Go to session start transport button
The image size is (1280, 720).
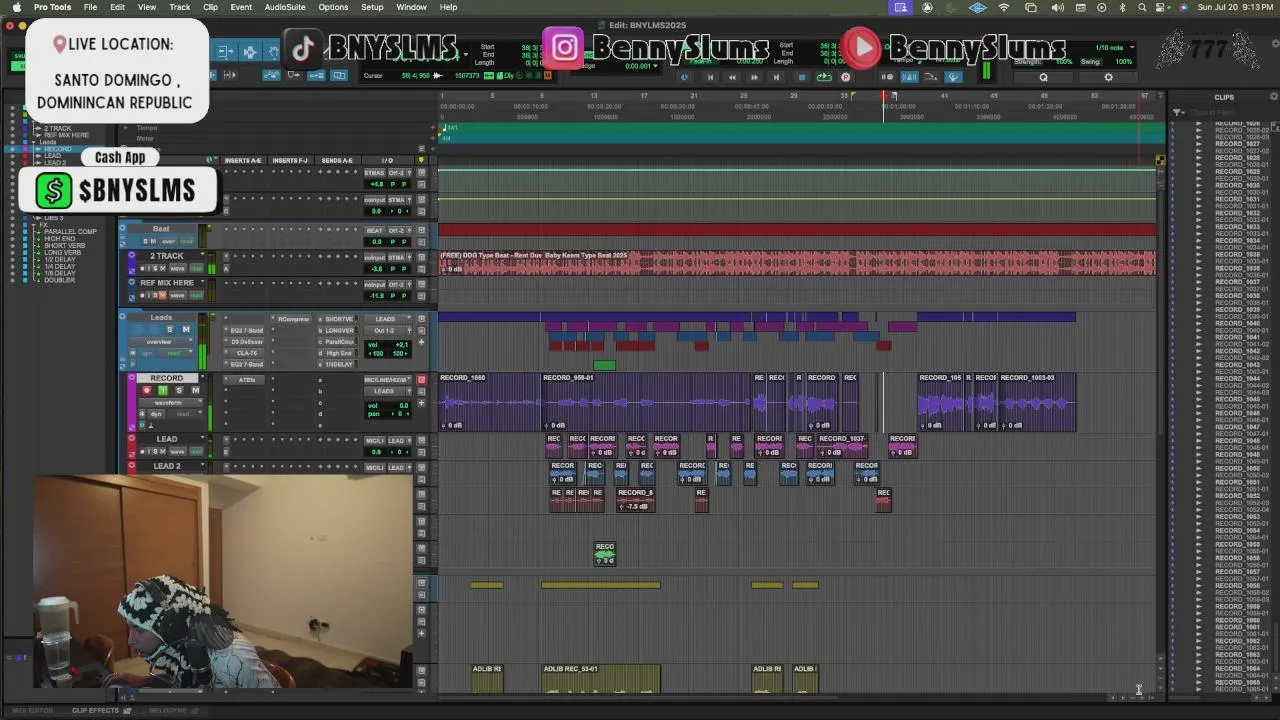tap(710, 77)
